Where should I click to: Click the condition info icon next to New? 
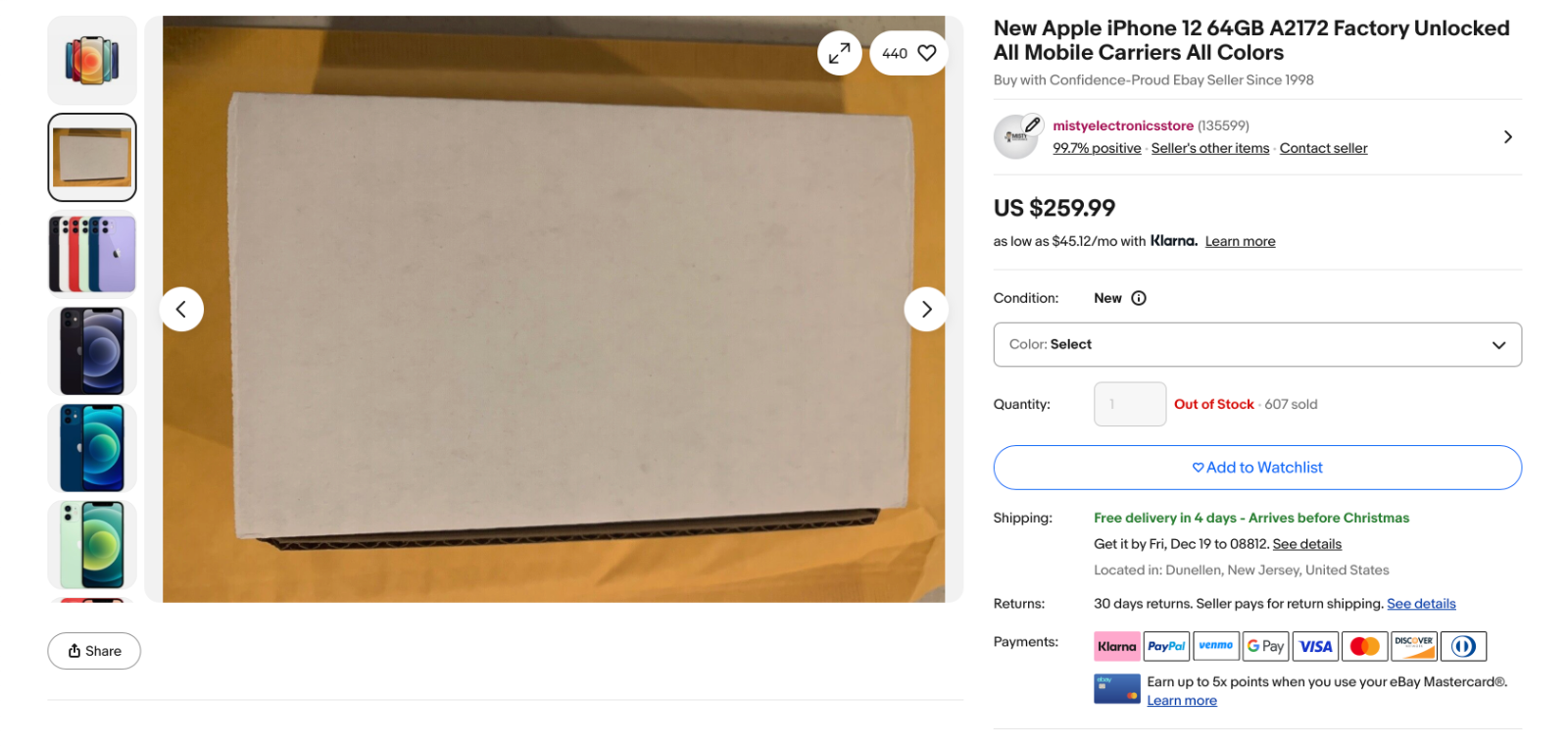(1139, 298)
